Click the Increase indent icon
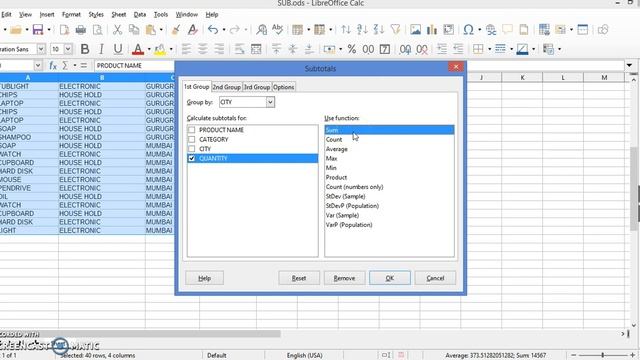640x360 pixels. pos(442,49)
